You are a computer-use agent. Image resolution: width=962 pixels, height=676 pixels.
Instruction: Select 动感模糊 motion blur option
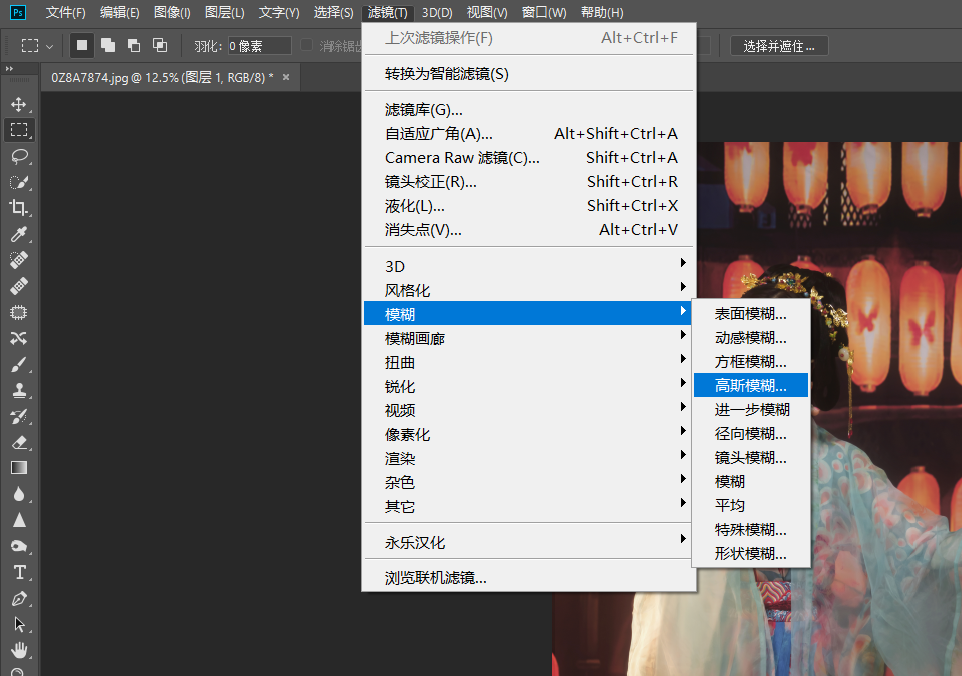point(750,337)
